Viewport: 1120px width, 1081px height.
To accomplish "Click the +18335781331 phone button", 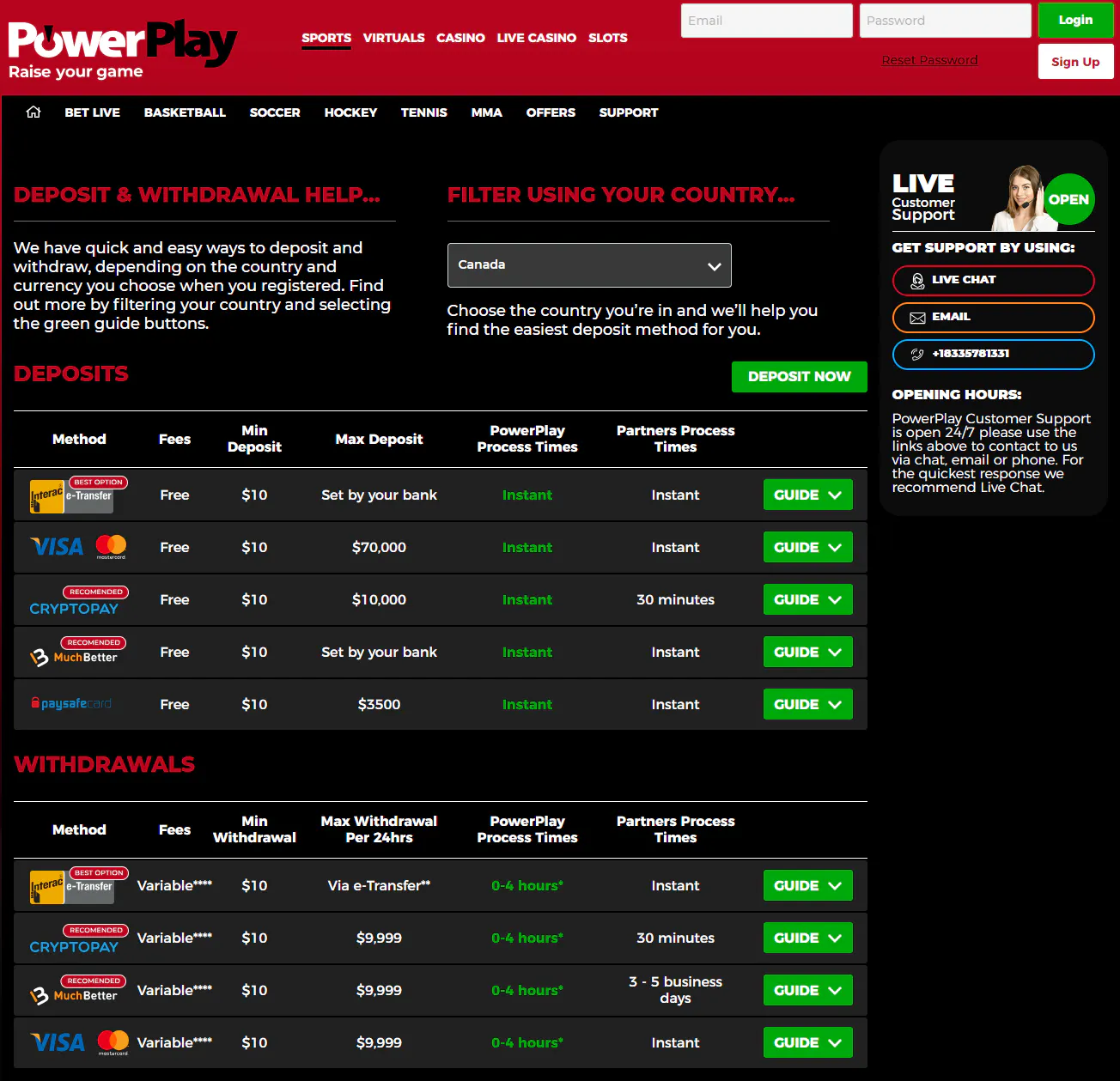I will 994,354.
